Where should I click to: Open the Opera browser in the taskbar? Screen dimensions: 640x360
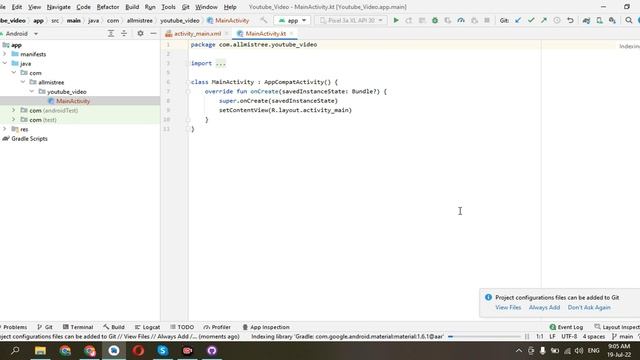[138, 351]
